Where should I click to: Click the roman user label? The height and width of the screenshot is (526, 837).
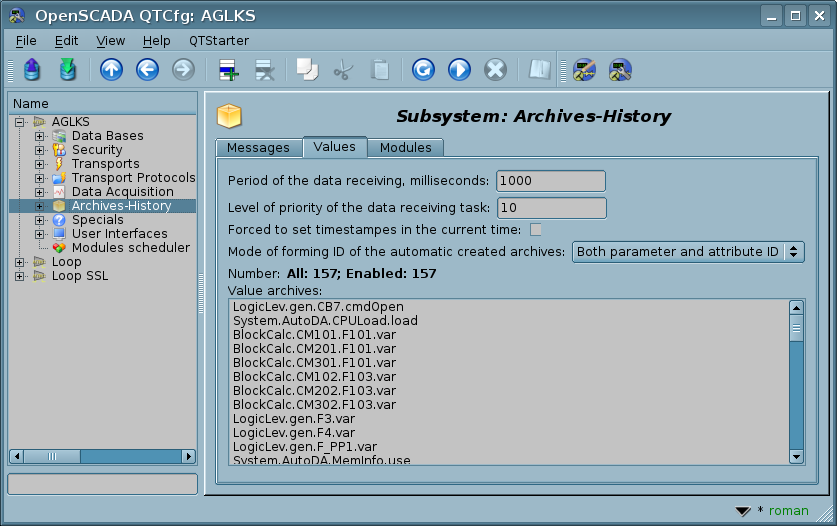(x=788, y=511)
